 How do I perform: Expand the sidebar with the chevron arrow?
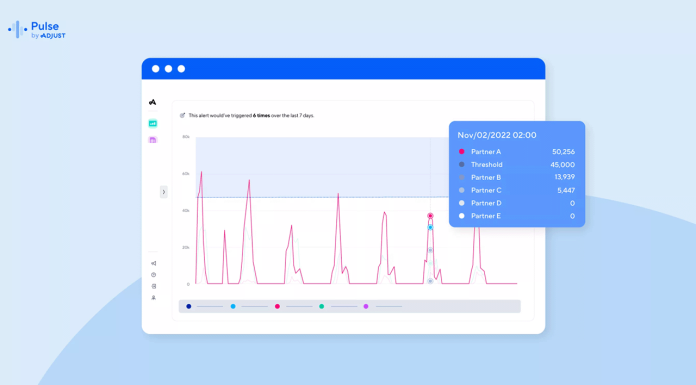coord(164,192)
